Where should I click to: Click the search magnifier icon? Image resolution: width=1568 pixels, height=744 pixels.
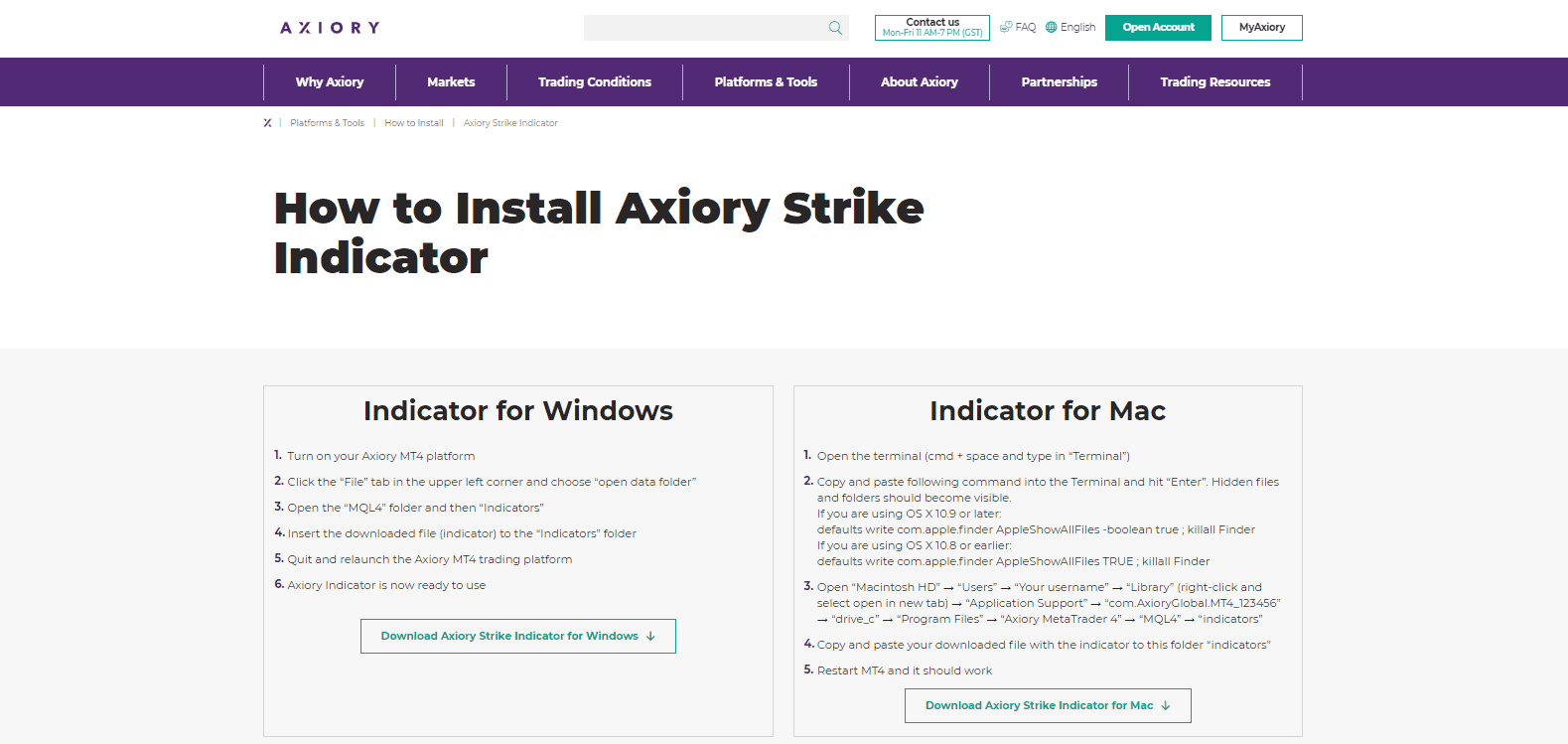(835, 28)
